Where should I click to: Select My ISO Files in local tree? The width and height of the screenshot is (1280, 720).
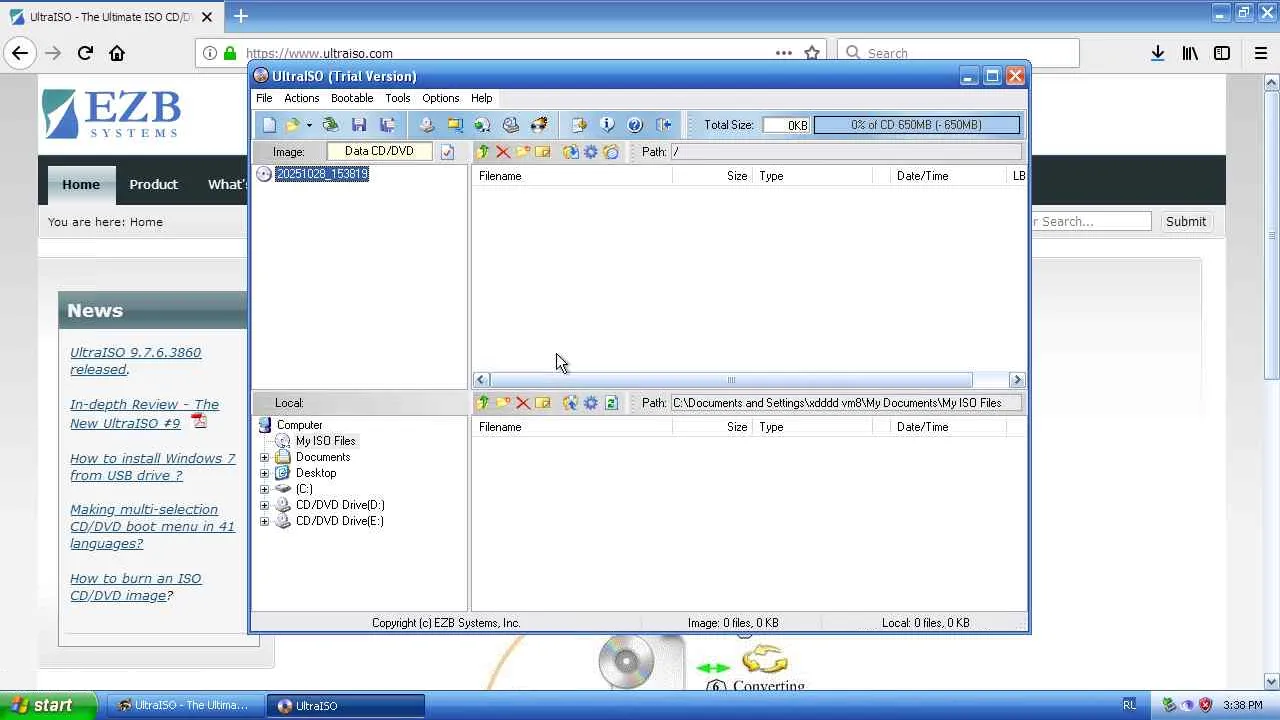pyautogui.click(x=325, y=441)
